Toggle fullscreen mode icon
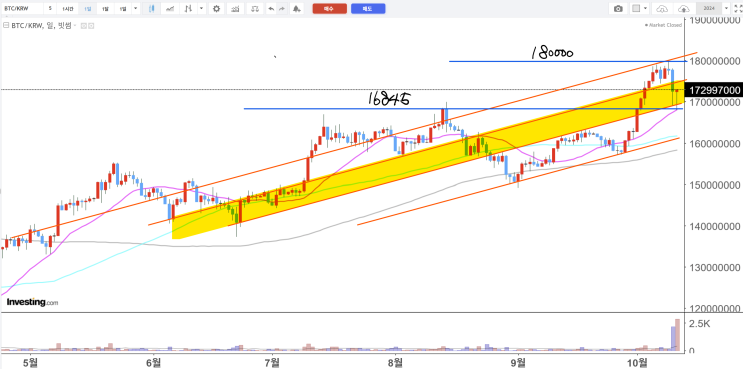The width and height of the screenshot is (743, 369). point(737,9)
